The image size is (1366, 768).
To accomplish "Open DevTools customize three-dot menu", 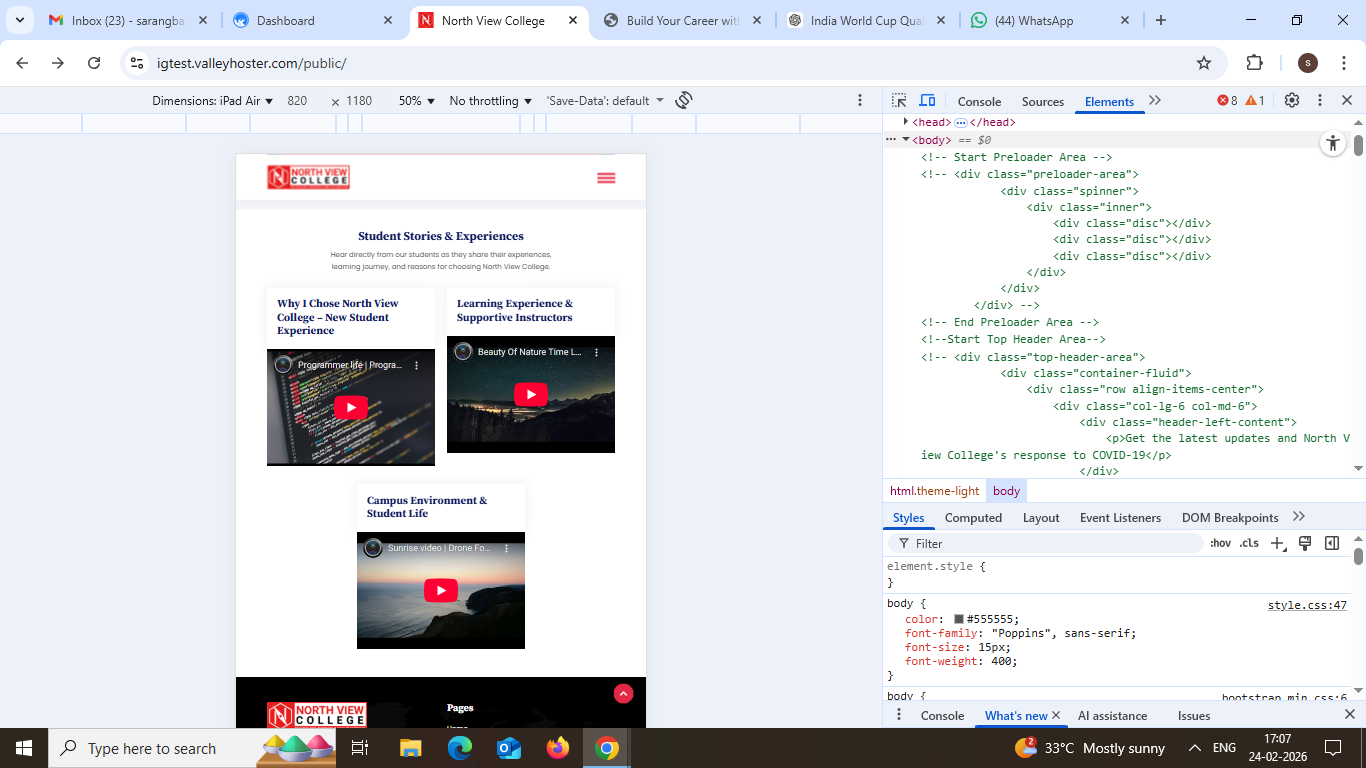I will (1320, 101).
